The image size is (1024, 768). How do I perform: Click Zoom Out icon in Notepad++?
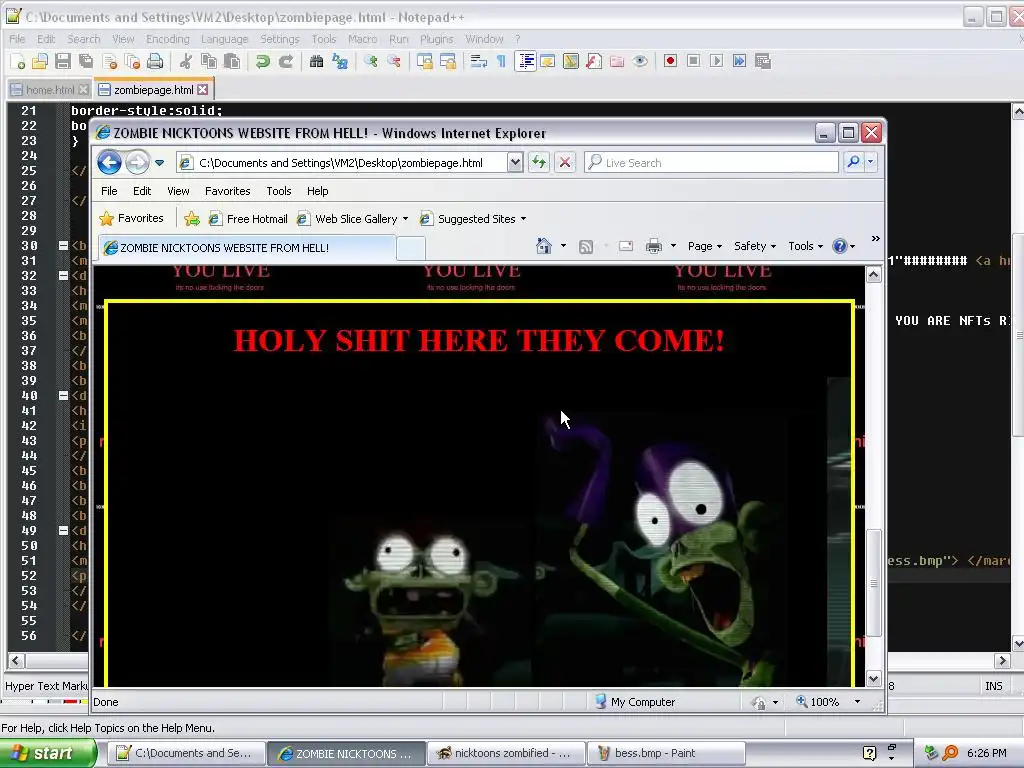point(394,61)
